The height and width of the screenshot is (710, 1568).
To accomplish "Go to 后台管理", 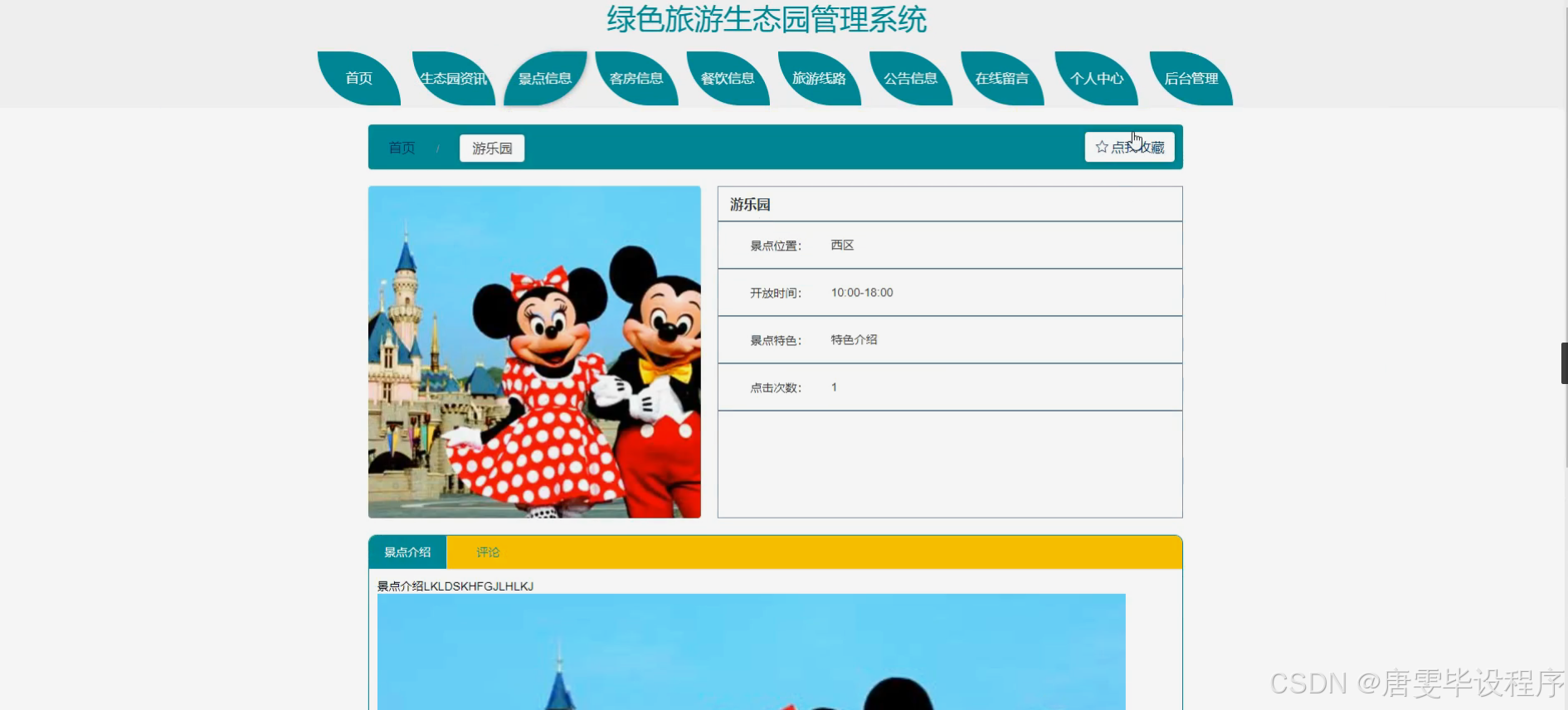I will click(x=1191, y=78).
